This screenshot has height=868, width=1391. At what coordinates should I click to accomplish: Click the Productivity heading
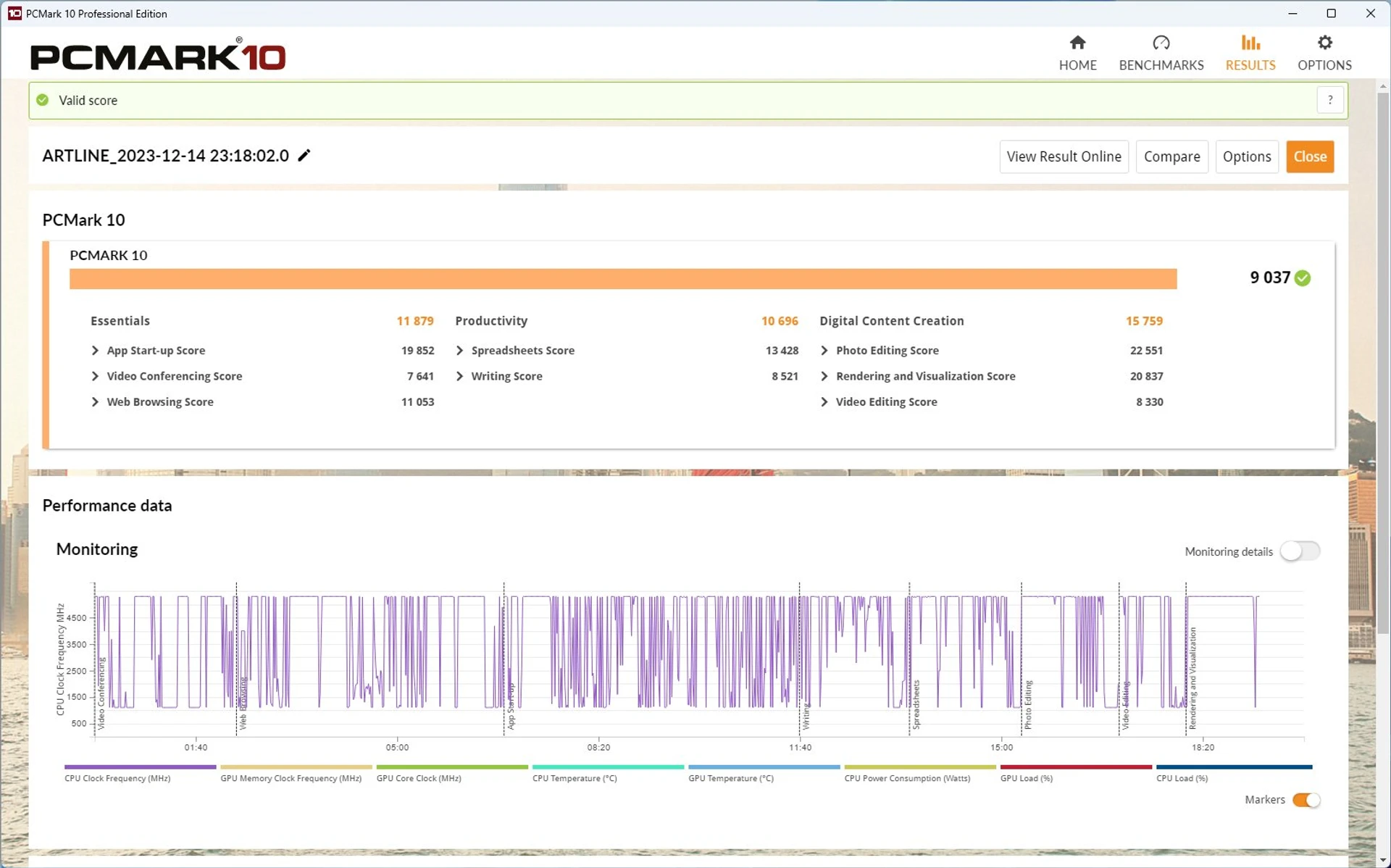coord(491,321)
